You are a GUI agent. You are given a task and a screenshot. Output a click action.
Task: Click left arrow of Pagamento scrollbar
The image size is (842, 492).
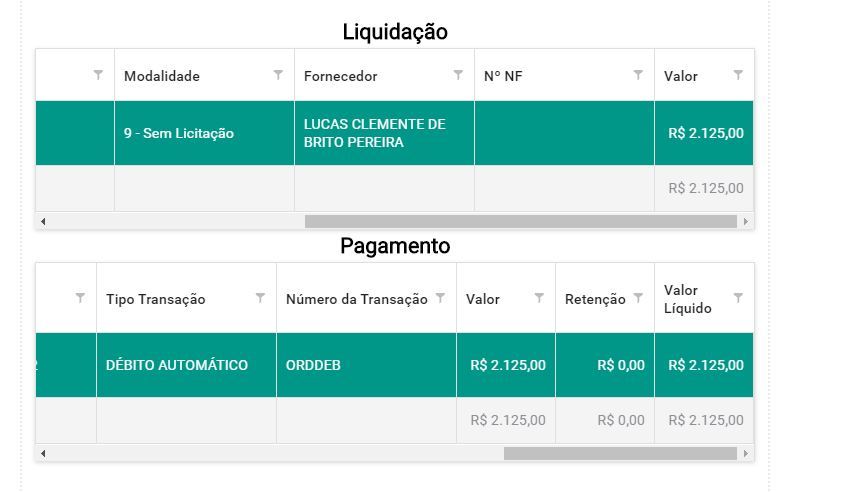(43, 453)
